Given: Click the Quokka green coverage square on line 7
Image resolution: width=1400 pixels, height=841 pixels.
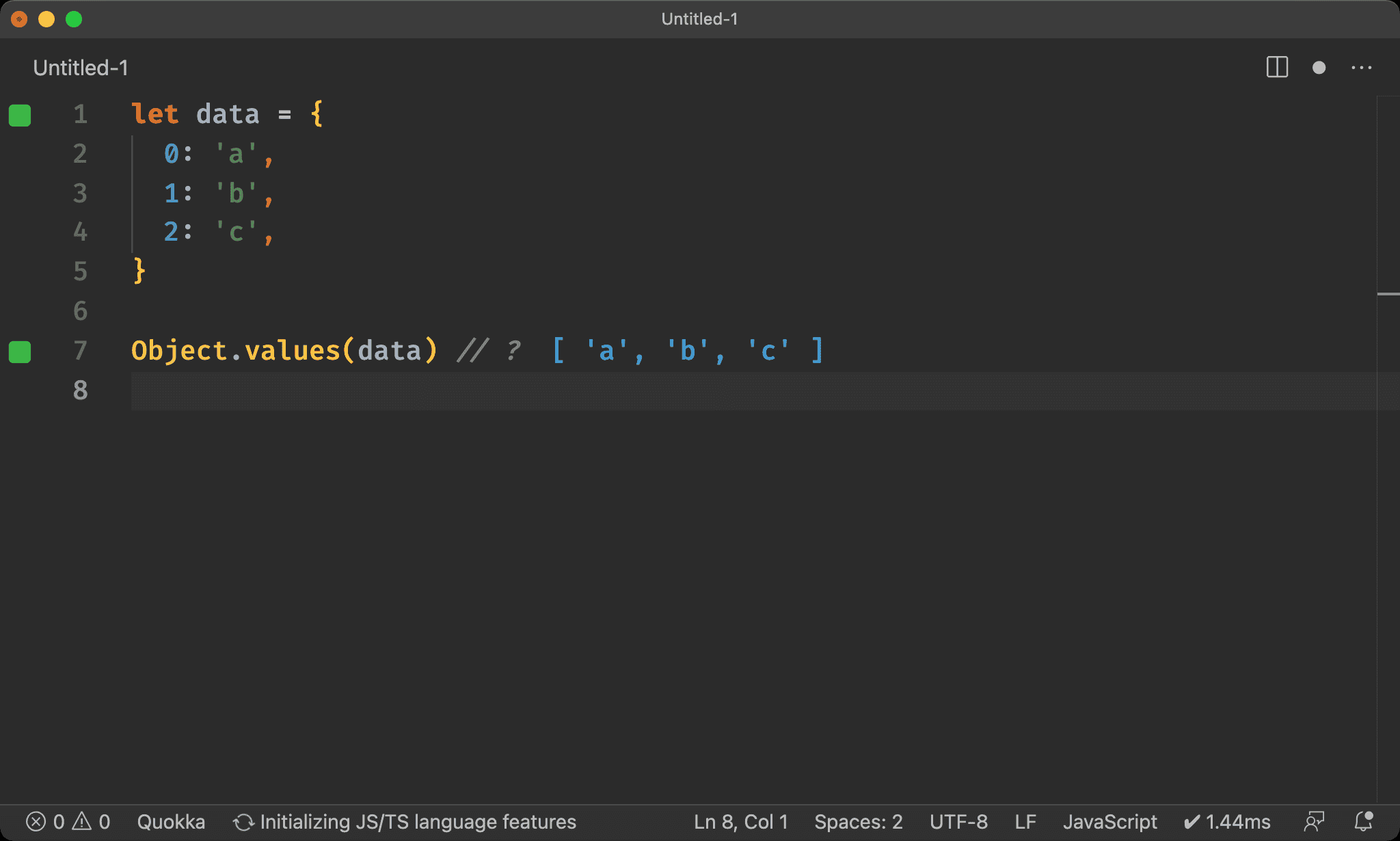Looking at the screenshot, I should (x=20, y=351).
